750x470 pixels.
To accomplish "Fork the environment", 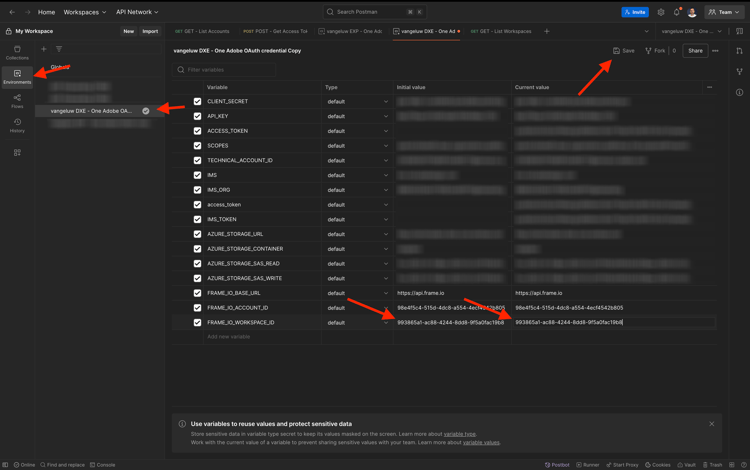I will [655, 50].
